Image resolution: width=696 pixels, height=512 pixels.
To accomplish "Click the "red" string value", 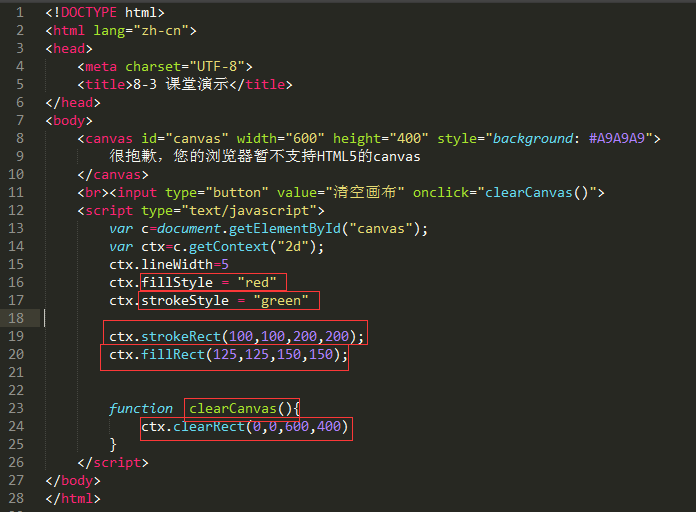I will click(x=257, y=283).
